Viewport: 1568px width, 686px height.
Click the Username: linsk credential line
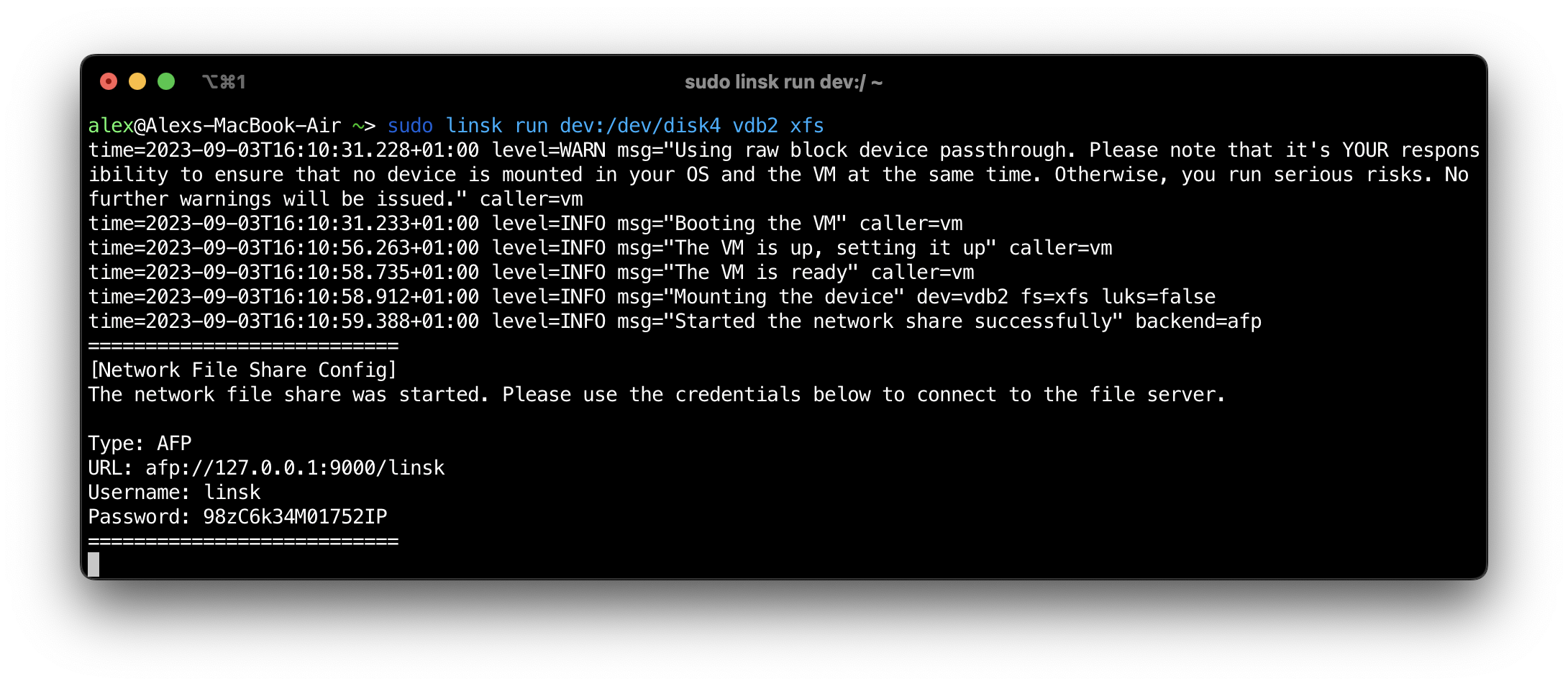click(175, 492)
